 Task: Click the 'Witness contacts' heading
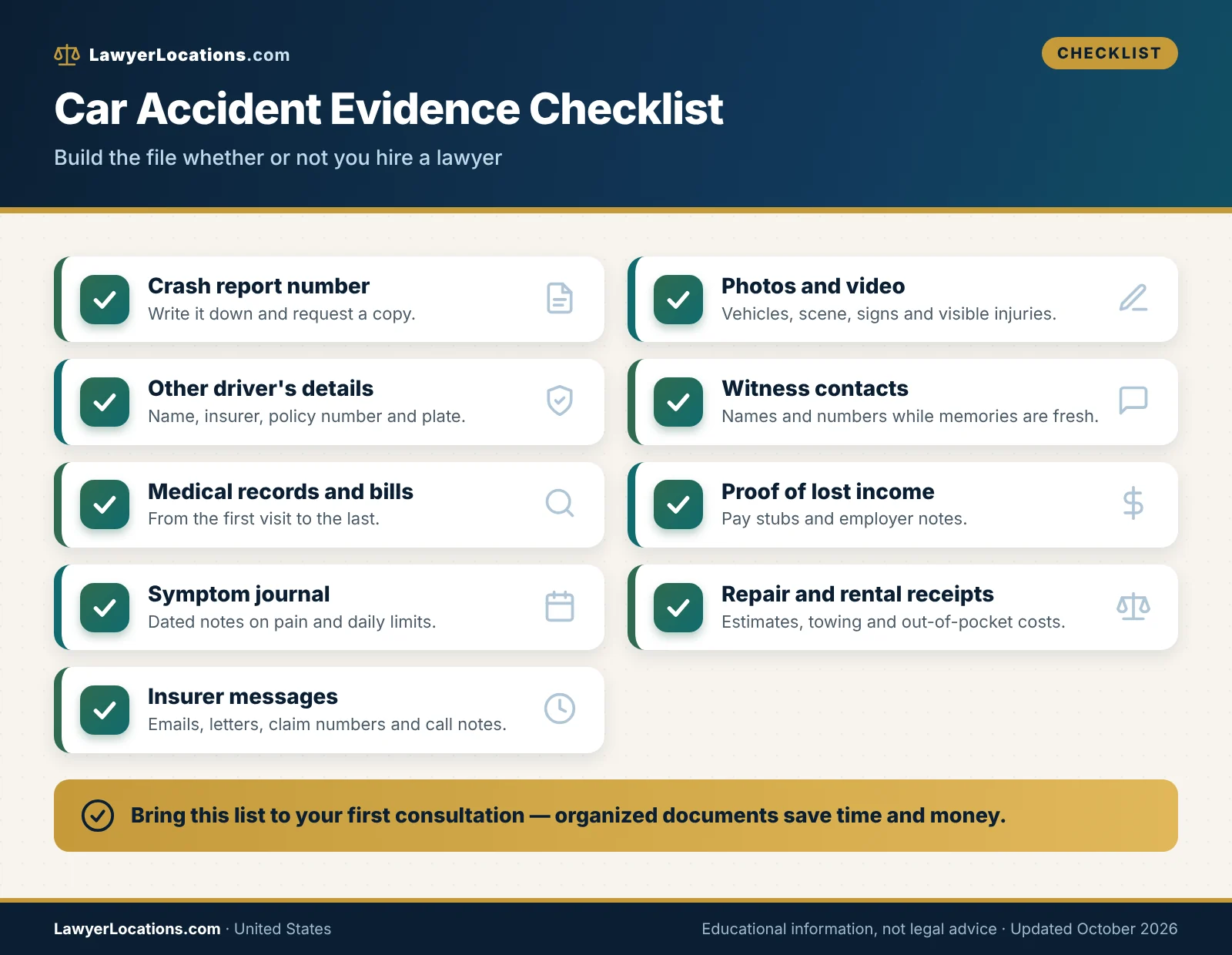click(815, 388)
